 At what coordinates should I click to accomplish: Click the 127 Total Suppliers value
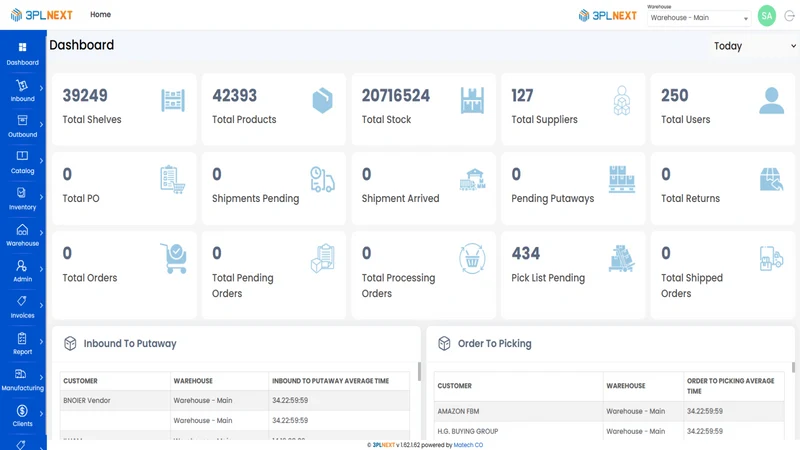click(522, 95)
